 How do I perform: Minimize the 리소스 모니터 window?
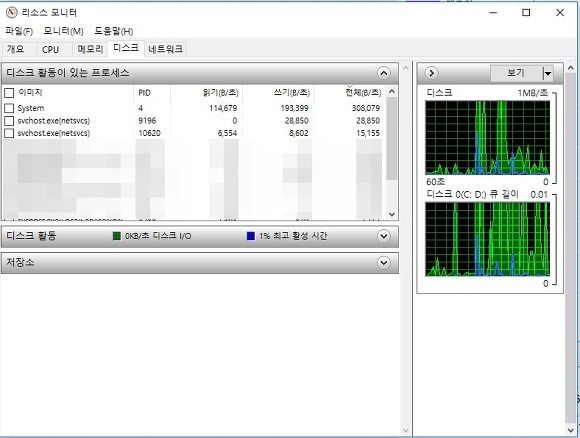coord(493,13)
